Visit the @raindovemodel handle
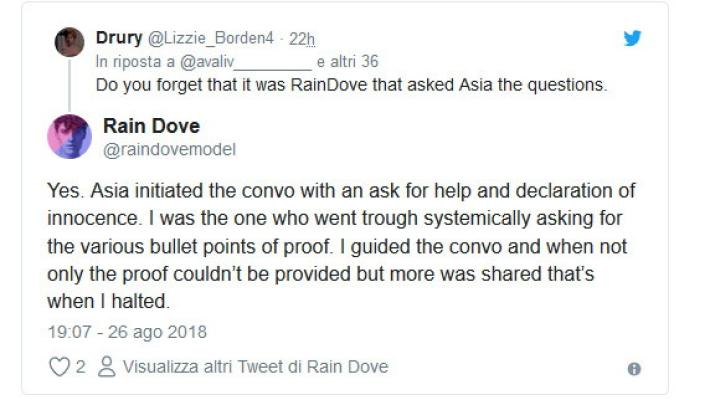Viewport: 710px width, 404px height. tap(169, 149)
